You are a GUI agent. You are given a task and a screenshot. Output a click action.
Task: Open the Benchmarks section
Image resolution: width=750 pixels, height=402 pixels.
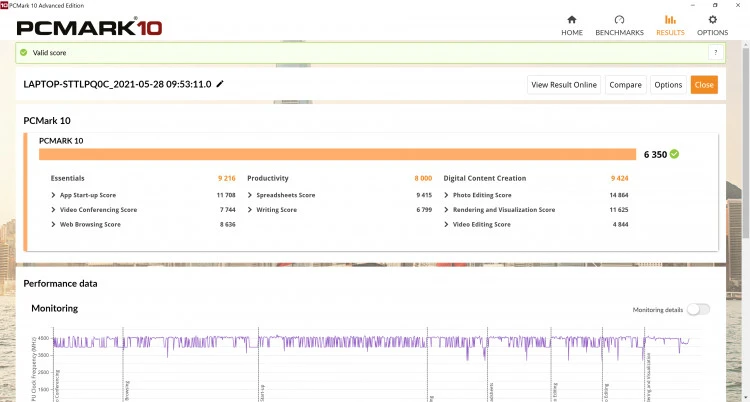pyautogui.click(x=619, y=25)
